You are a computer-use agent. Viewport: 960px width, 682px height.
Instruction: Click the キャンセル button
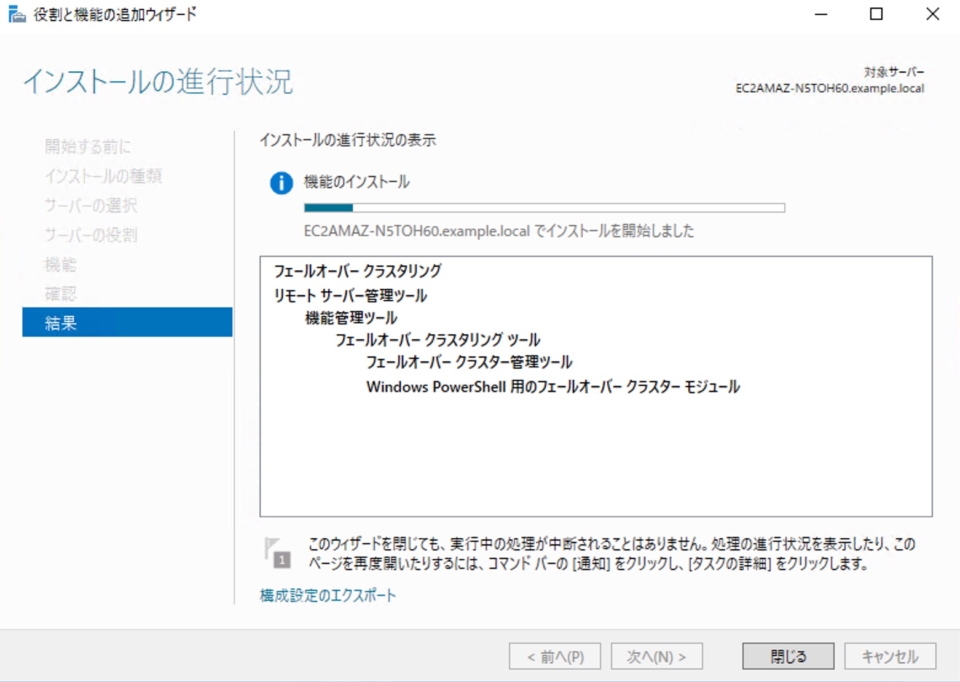(x=890, y=657)
